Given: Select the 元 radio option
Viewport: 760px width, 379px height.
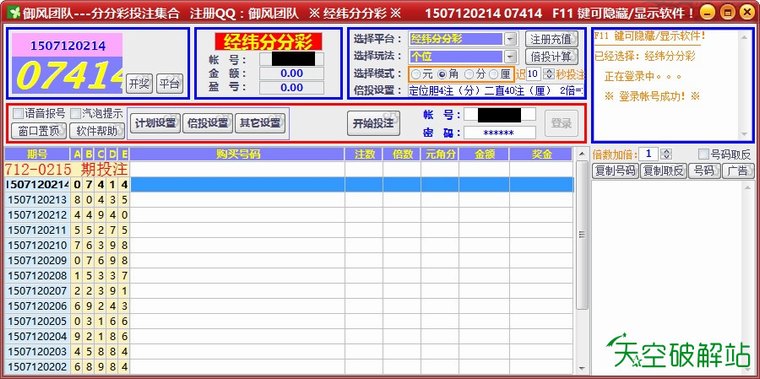Looking at the screenshot, I should coord(416,75).
